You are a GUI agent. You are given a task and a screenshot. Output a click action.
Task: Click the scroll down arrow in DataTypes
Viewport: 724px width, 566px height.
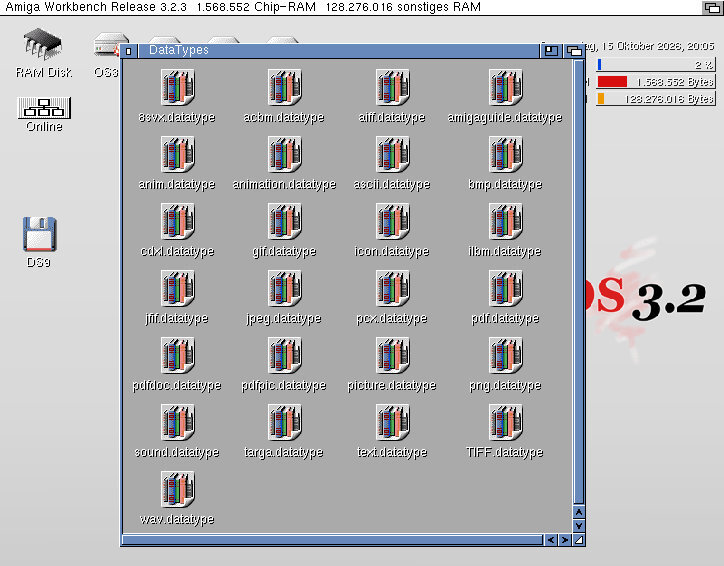click(x=579, y=526)
